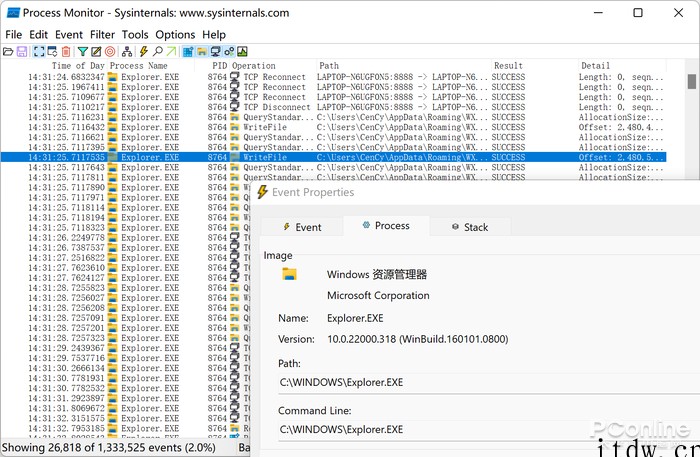Select the event row at 14:31:25.1967411
The image size is (700, 457).
(333, 87)
